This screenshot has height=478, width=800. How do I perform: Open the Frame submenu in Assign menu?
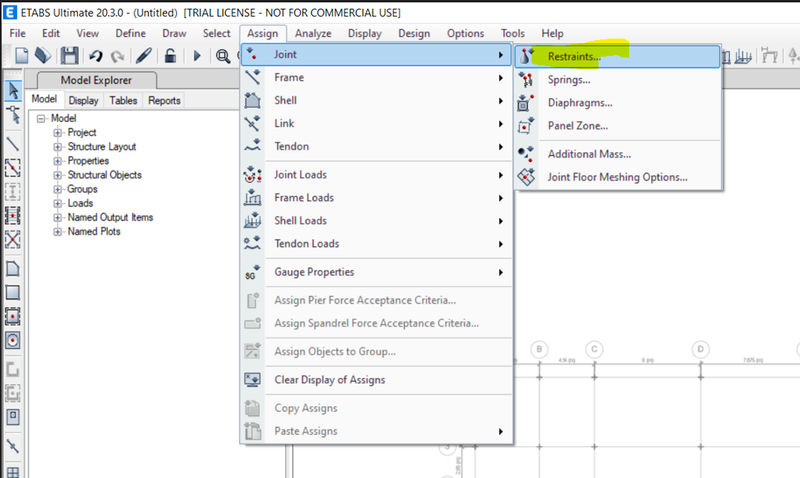tap(377, 78)
